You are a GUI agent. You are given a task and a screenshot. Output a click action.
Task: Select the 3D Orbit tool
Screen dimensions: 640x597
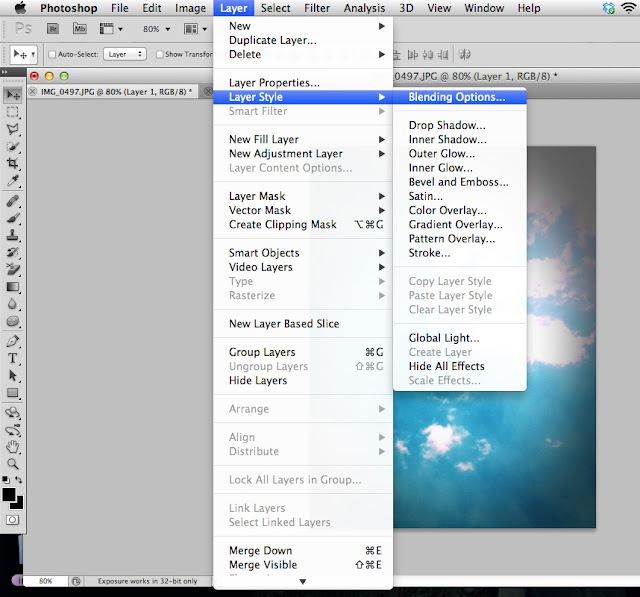click(x=13, y=430)
